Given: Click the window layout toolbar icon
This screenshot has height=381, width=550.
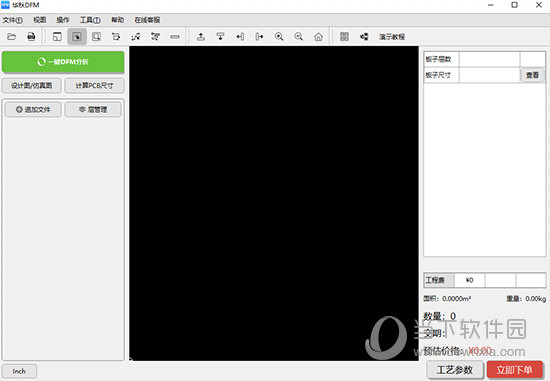Looking at the screenshot, I should click(57, 36).
